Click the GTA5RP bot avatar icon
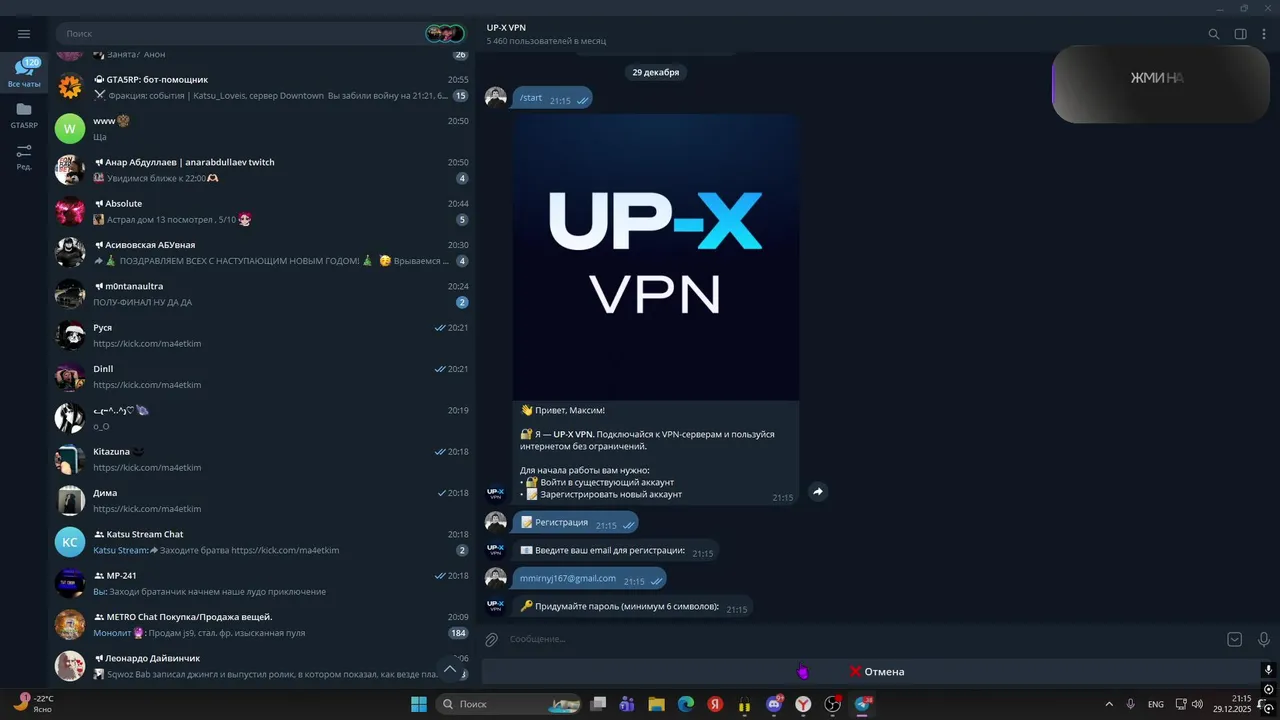Screen dimensions: 1280x720 pyautogui.click(x=70, y=87)
